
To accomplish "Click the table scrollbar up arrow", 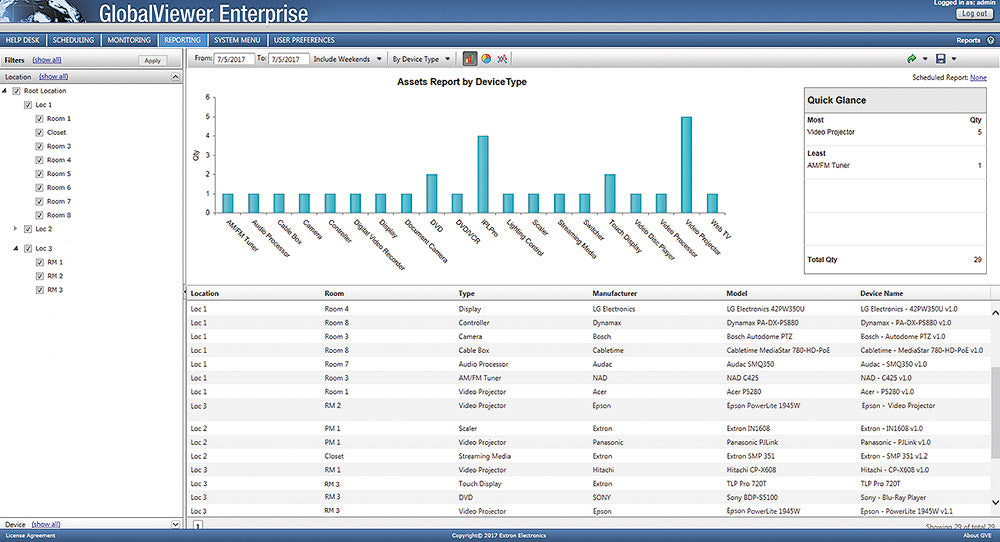I will pos(995,312).
